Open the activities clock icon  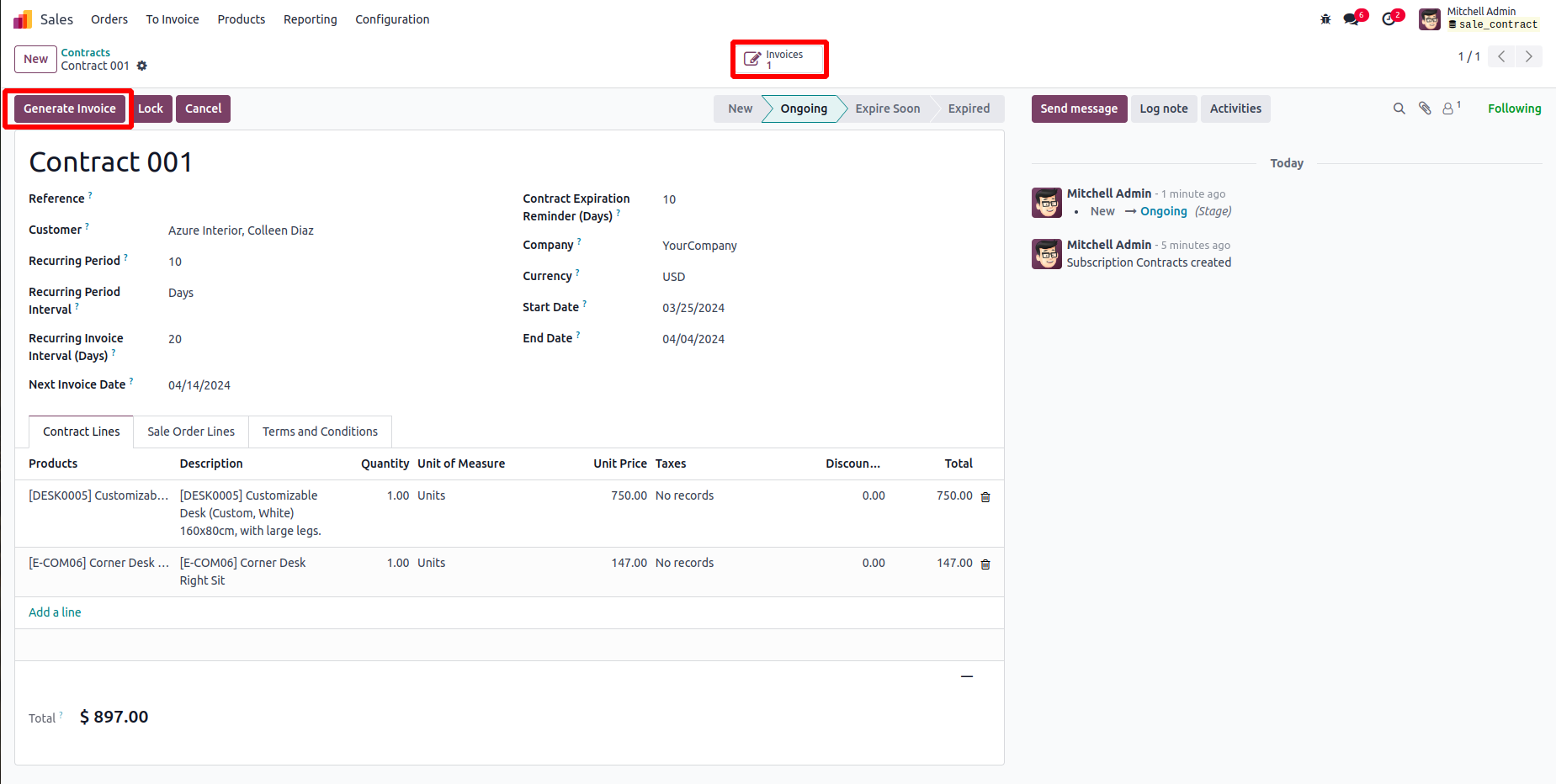(1389, 19)
